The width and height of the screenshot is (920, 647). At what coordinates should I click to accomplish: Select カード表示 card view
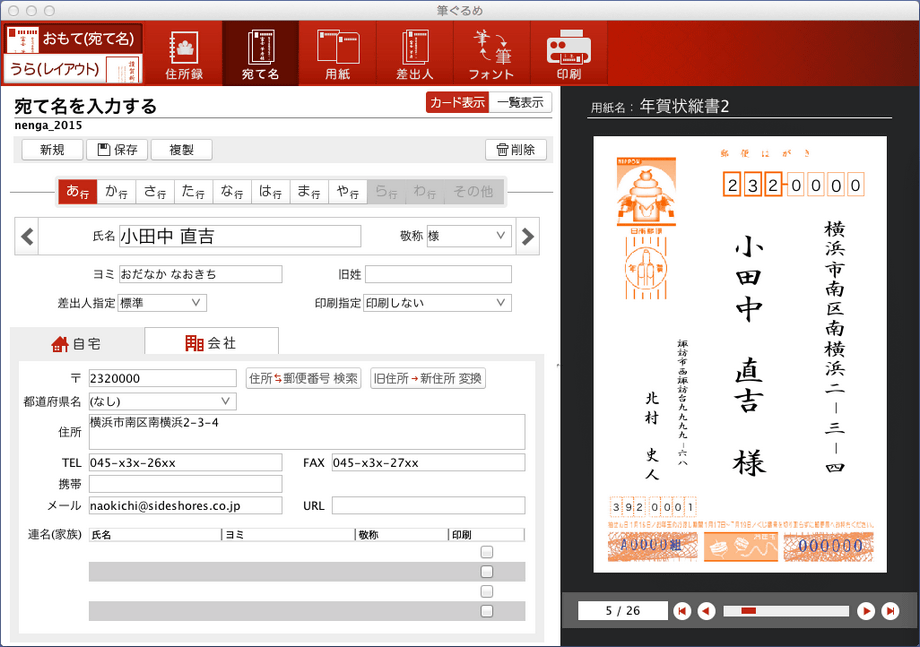click(x=457, y=103)
